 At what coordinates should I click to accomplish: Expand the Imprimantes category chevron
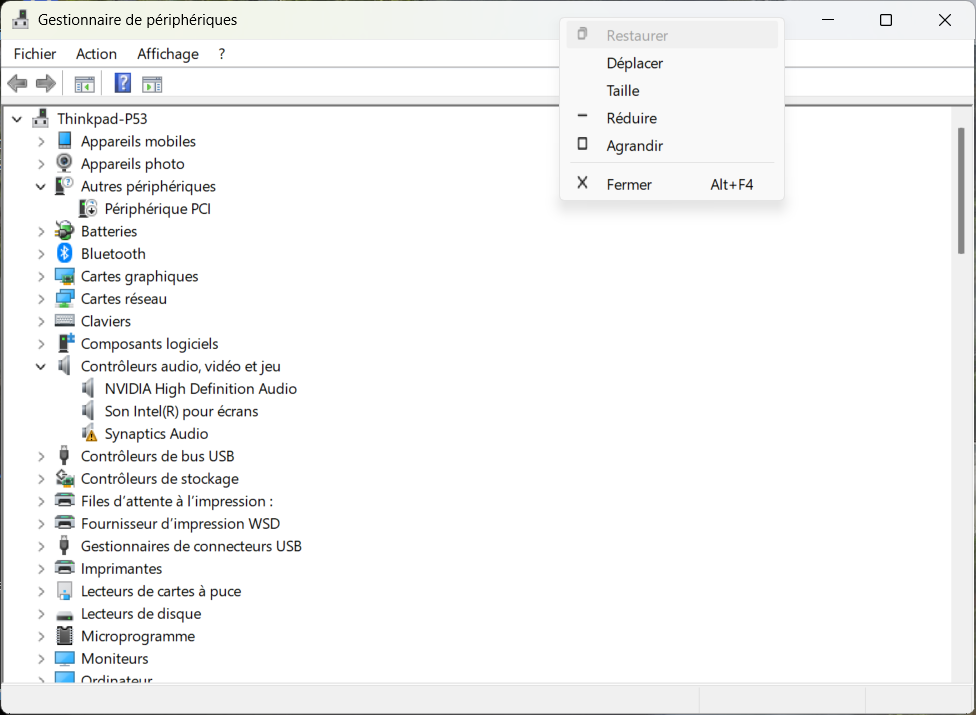coord(41,569)
